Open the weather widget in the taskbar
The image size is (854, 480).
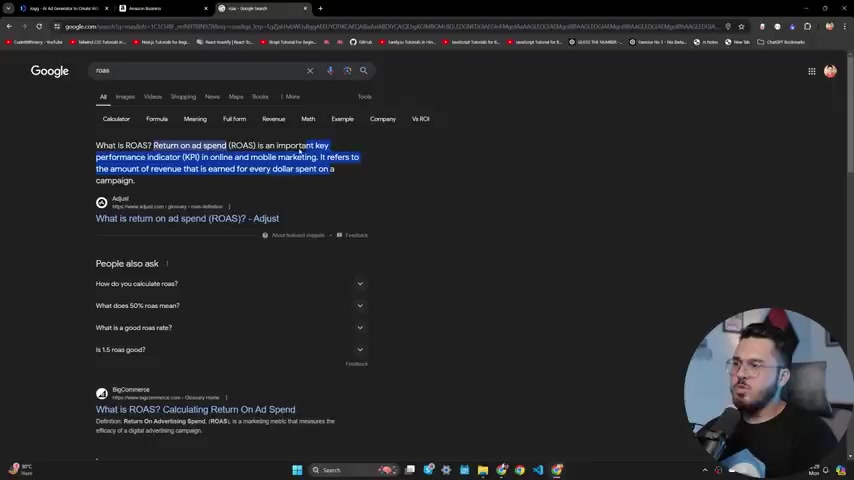tap(20, 470)
